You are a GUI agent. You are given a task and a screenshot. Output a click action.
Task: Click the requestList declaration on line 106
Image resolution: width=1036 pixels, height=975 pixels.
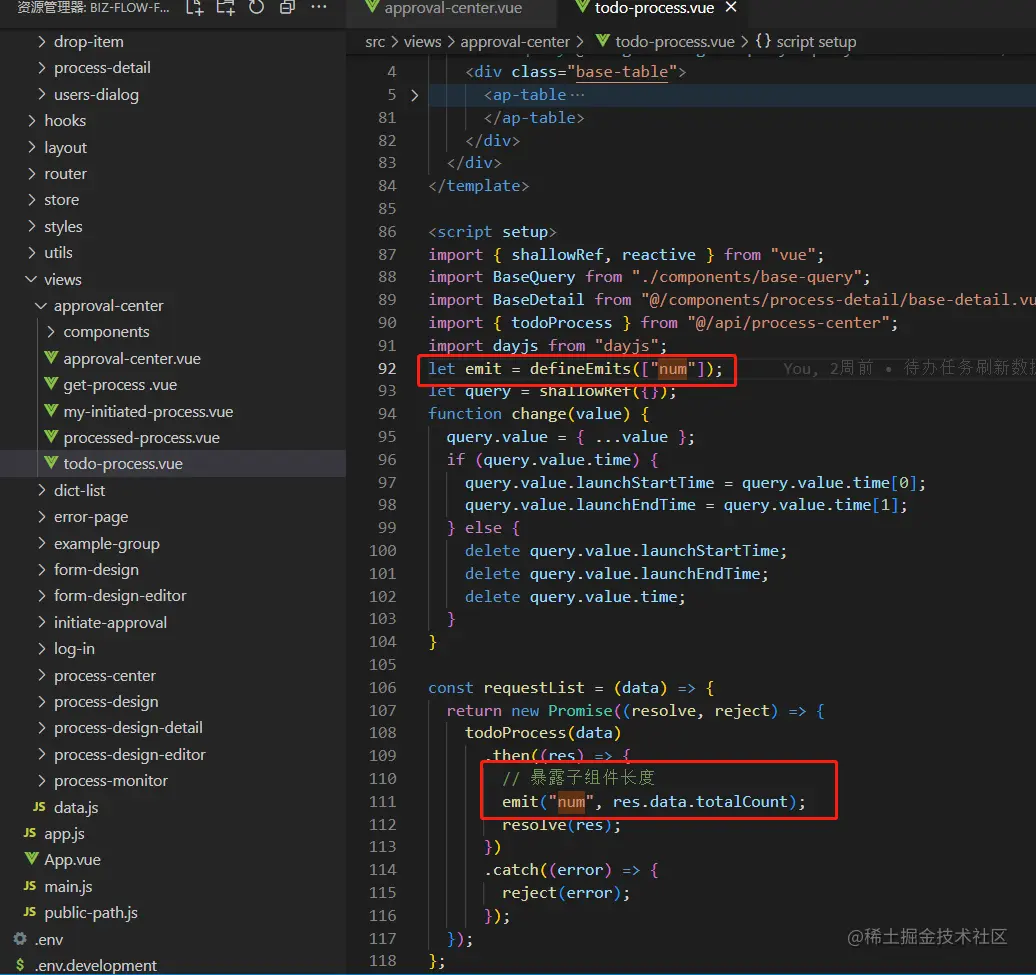click(x=534, y=688)
